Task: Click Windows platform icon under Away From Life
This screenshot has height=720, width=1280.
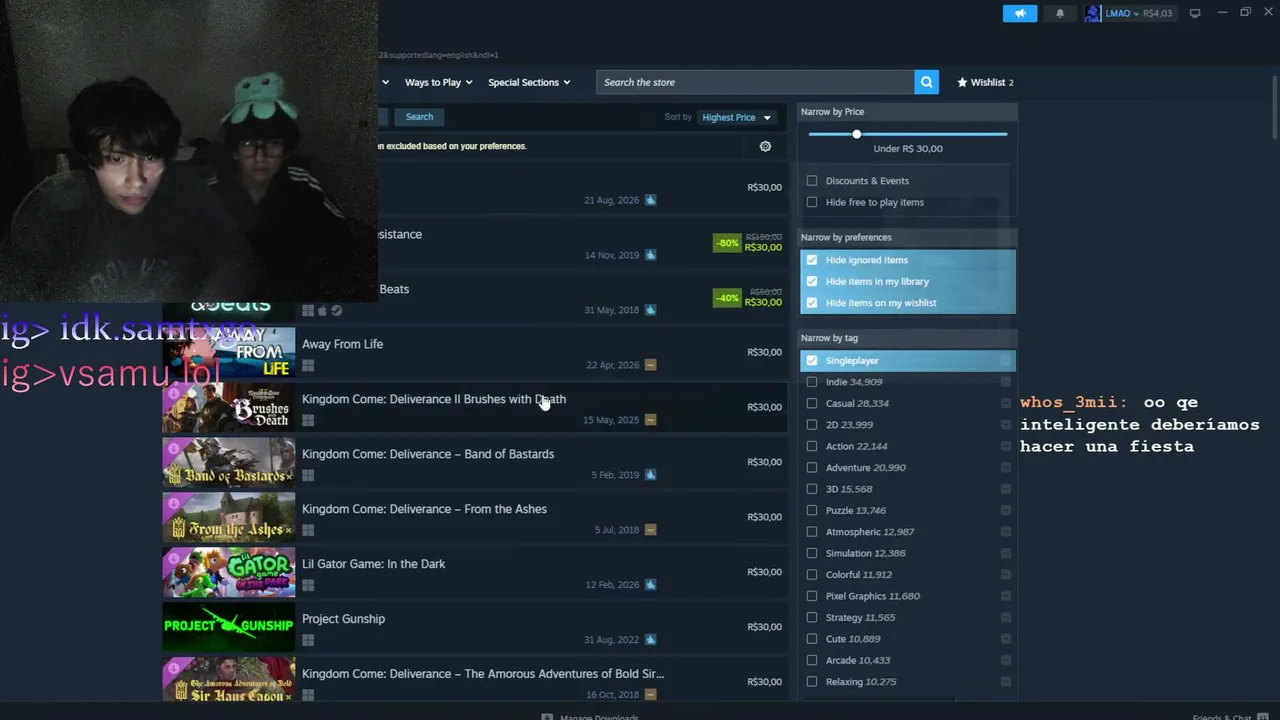Action: pyautogui.click(x=308, y=366)
